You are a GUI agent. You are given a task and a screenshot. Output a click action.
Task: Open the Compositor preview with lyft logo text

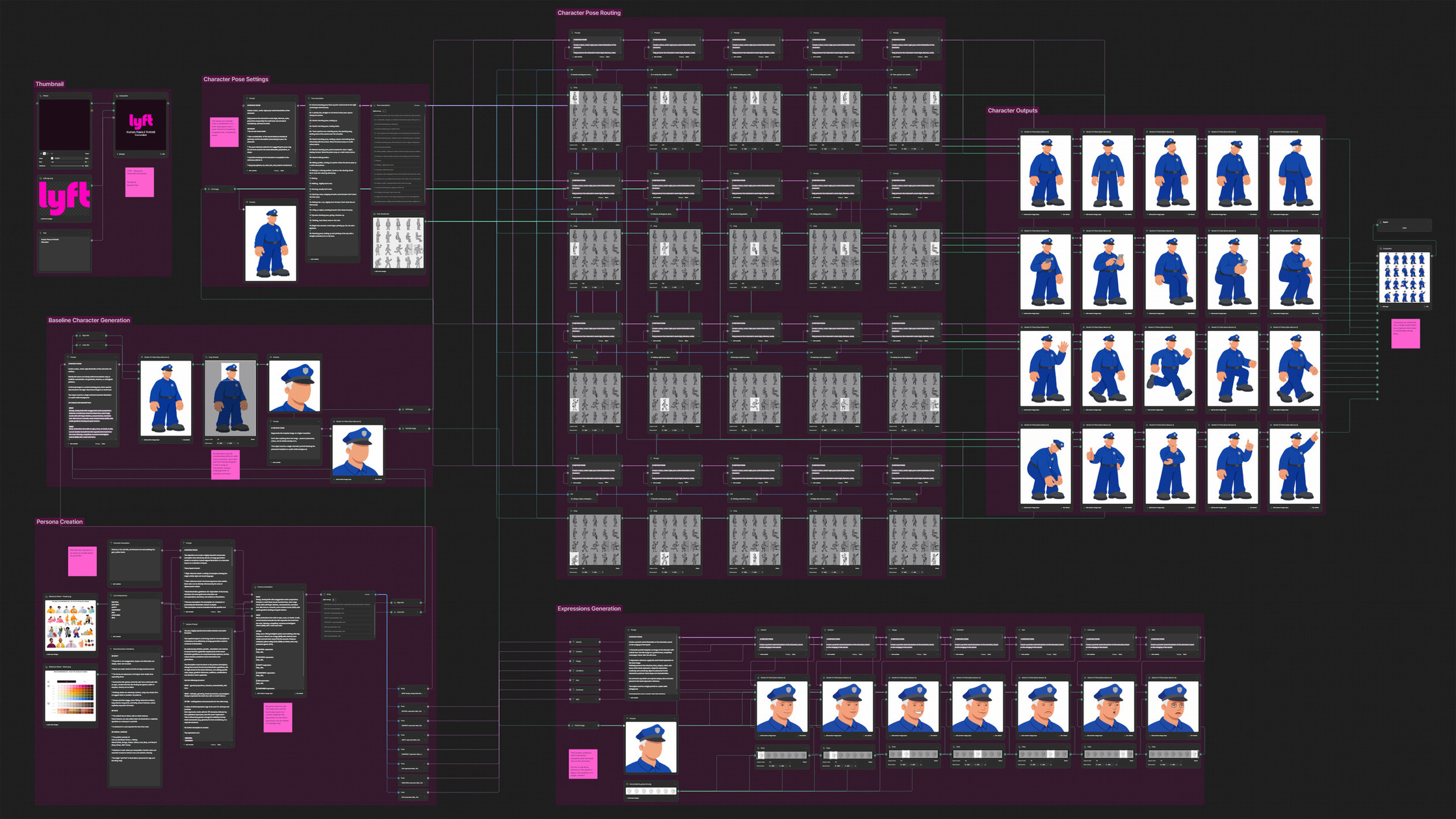pyautogui.click(x=141, y=124)
